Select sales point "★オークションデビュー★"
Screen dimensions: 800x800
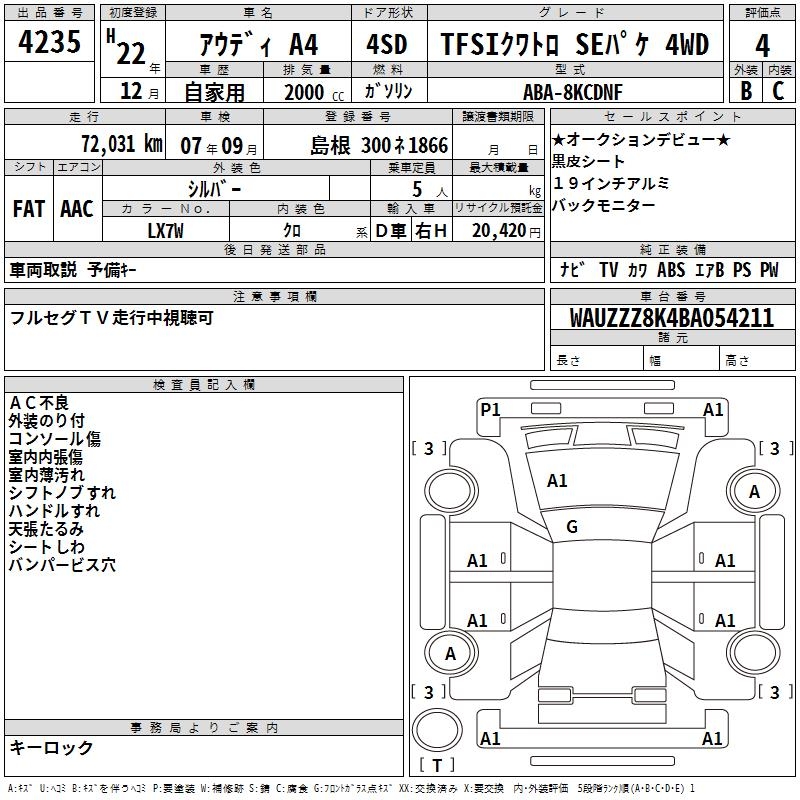click(641, 139)
